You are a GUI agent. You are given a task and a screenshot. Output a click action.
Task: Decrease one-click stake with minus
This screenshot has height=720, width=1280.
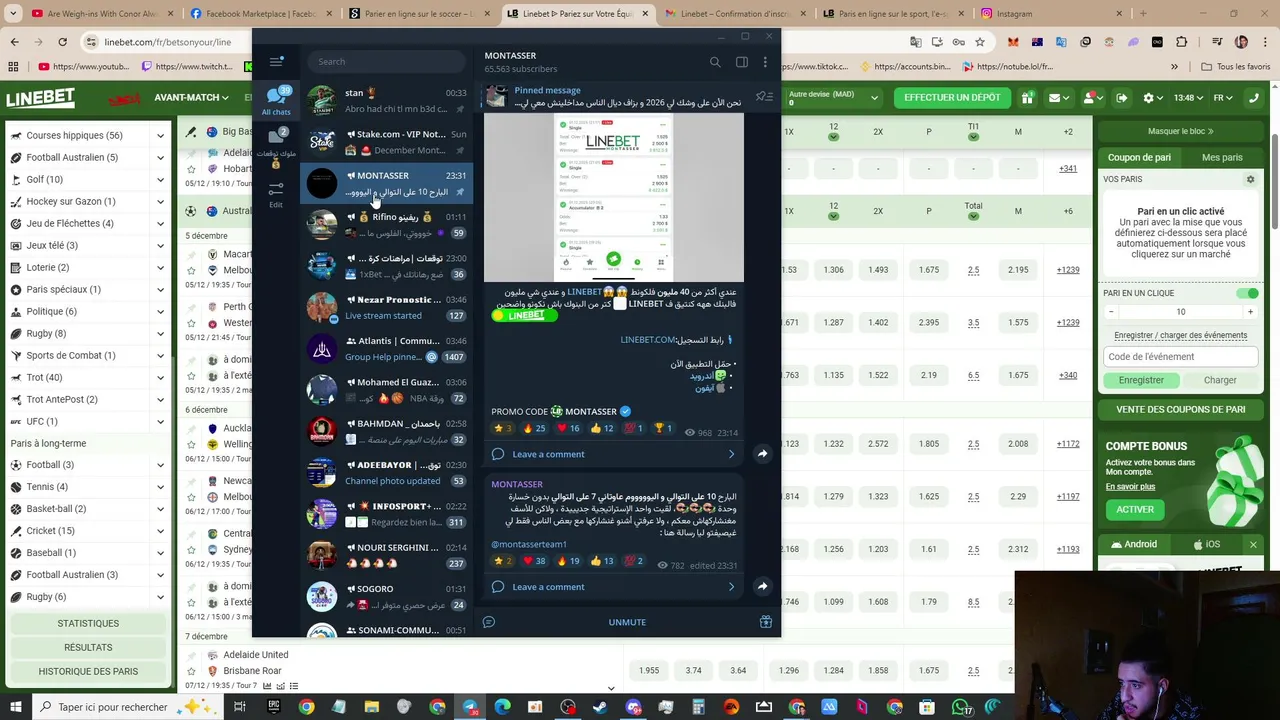(x=1111, y=312)
